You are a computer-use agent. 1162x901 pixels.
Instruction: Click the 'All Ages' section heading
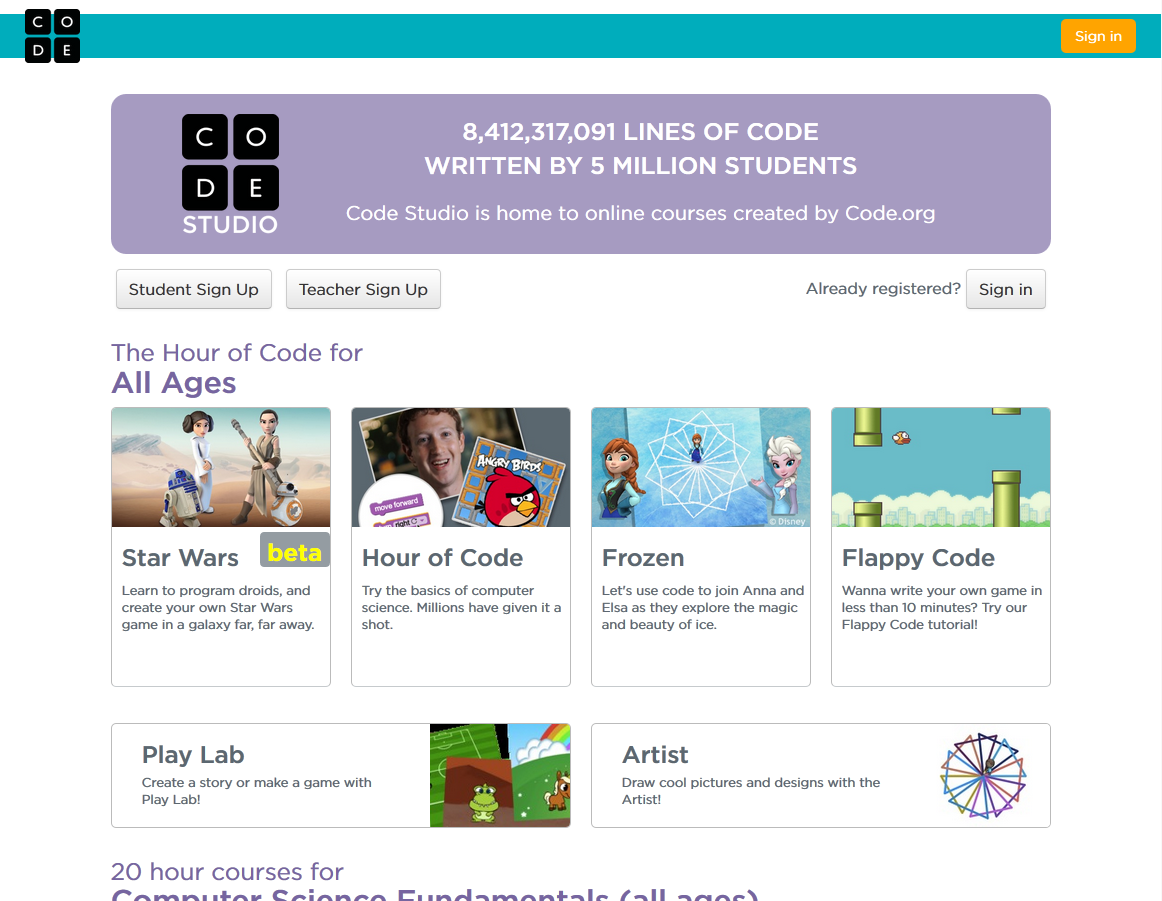click(173, 383)
